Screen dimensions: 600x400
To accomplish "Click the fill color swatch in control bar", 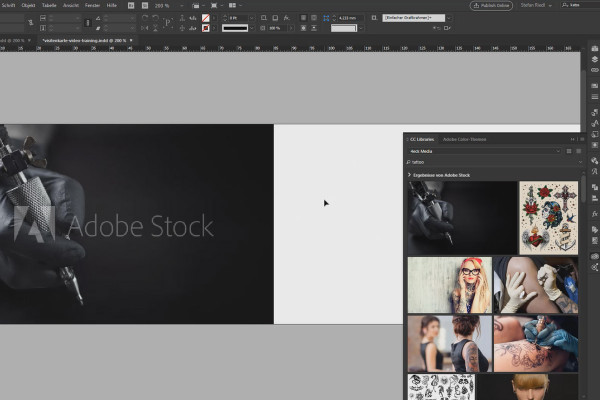I will pos(205,18).
